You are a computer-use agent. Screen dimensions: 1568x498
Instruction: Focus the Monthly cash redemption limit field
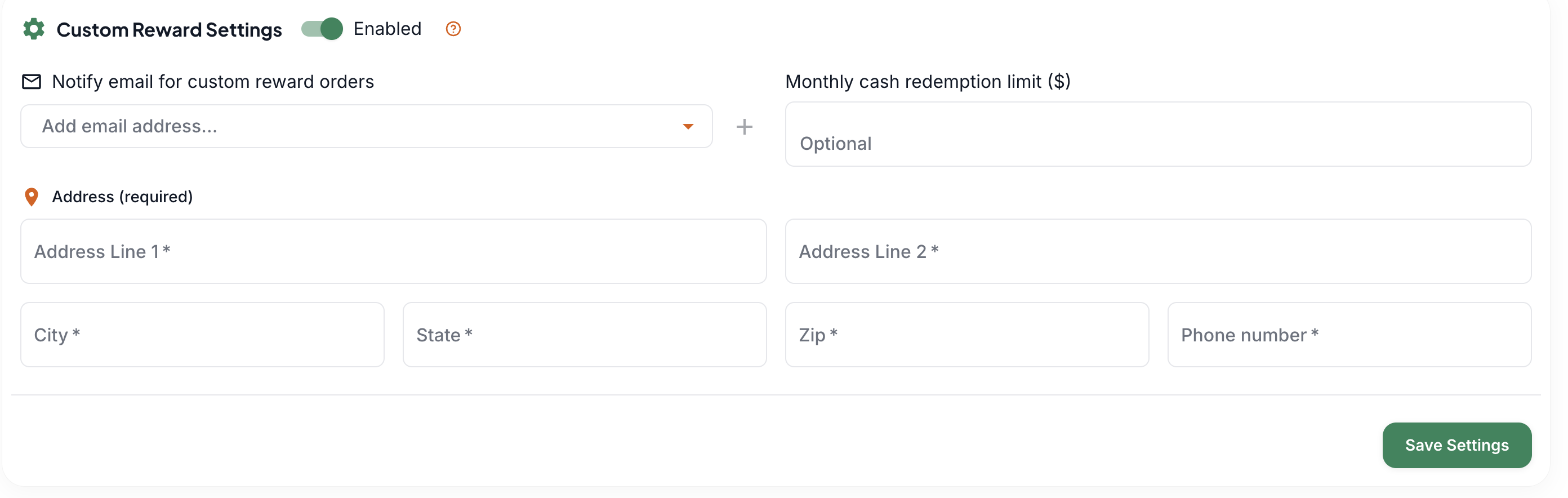pos(1158,134)
